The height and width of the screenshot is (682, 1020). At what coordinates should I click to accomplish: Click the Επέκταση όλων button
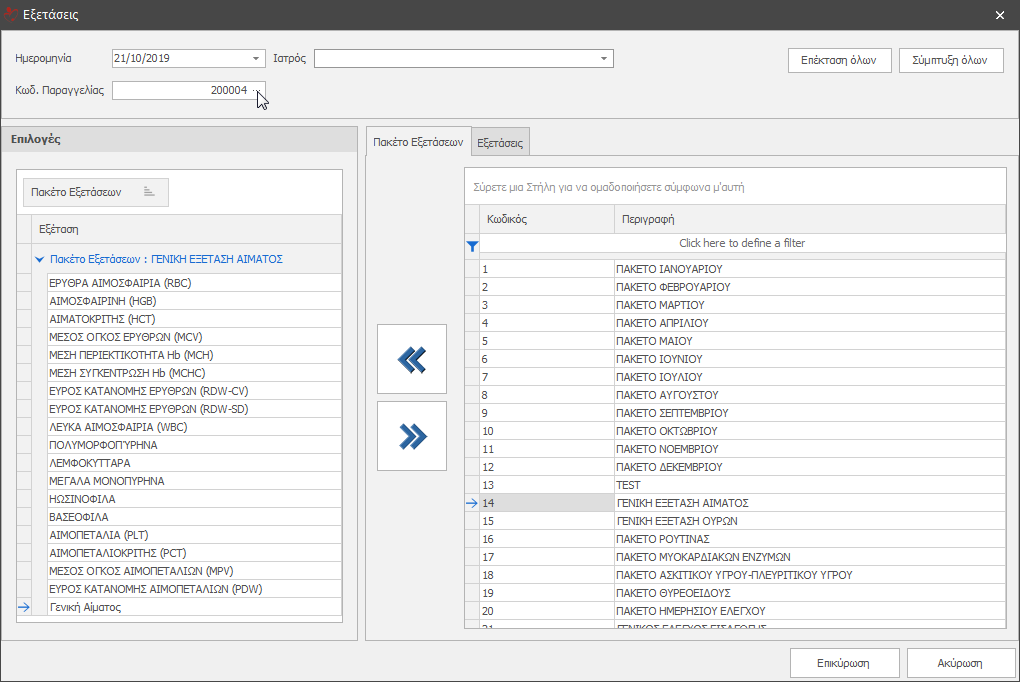tap(839, 60)
